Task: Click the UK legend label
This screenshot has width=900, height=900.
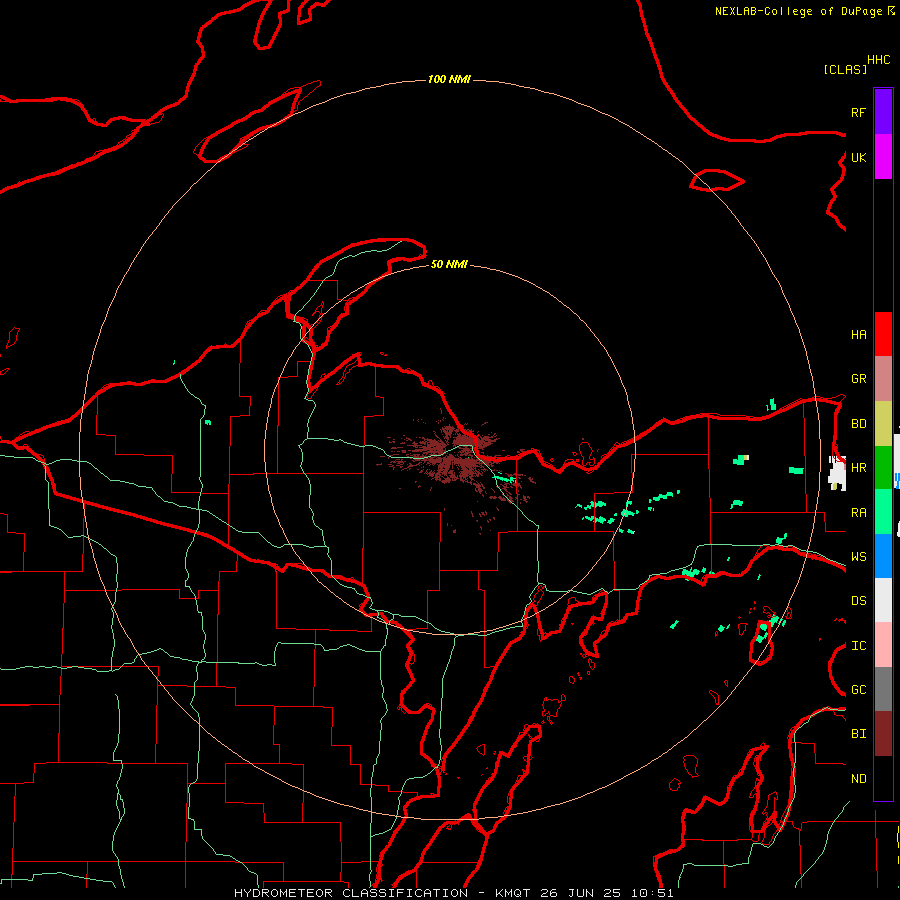Action: [858, 157]
